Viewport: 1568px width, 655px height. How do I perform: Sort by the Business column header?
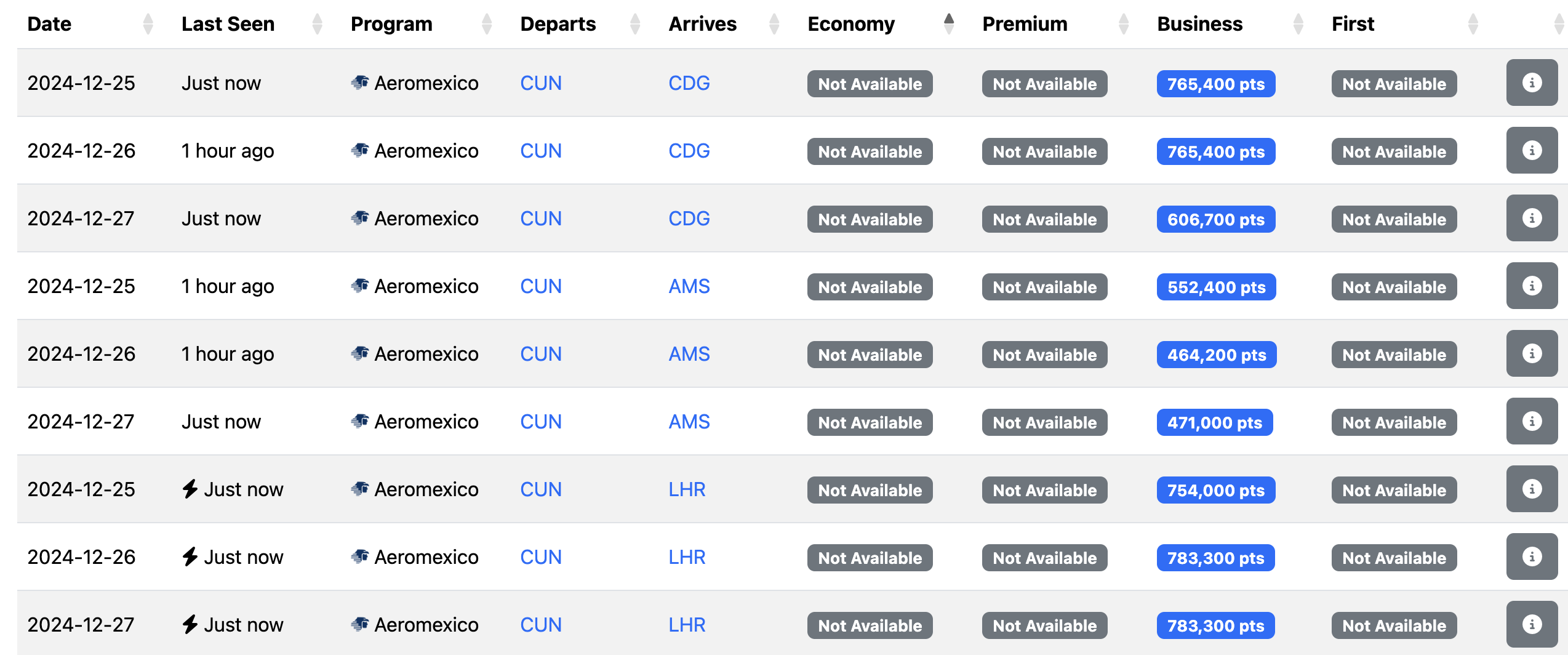coord(1199,24)
